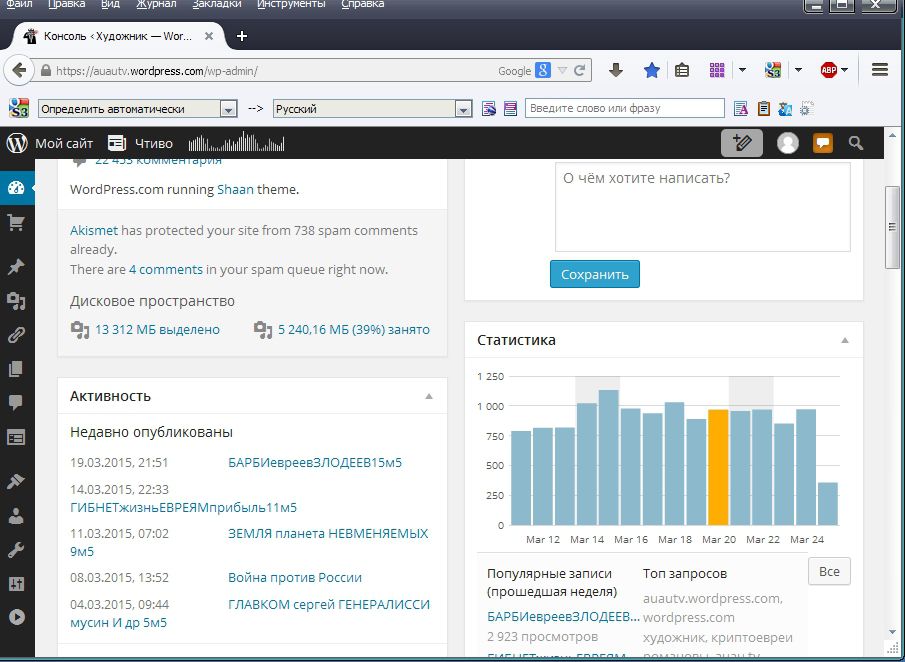Click the Сохранить button

(594, 274)
